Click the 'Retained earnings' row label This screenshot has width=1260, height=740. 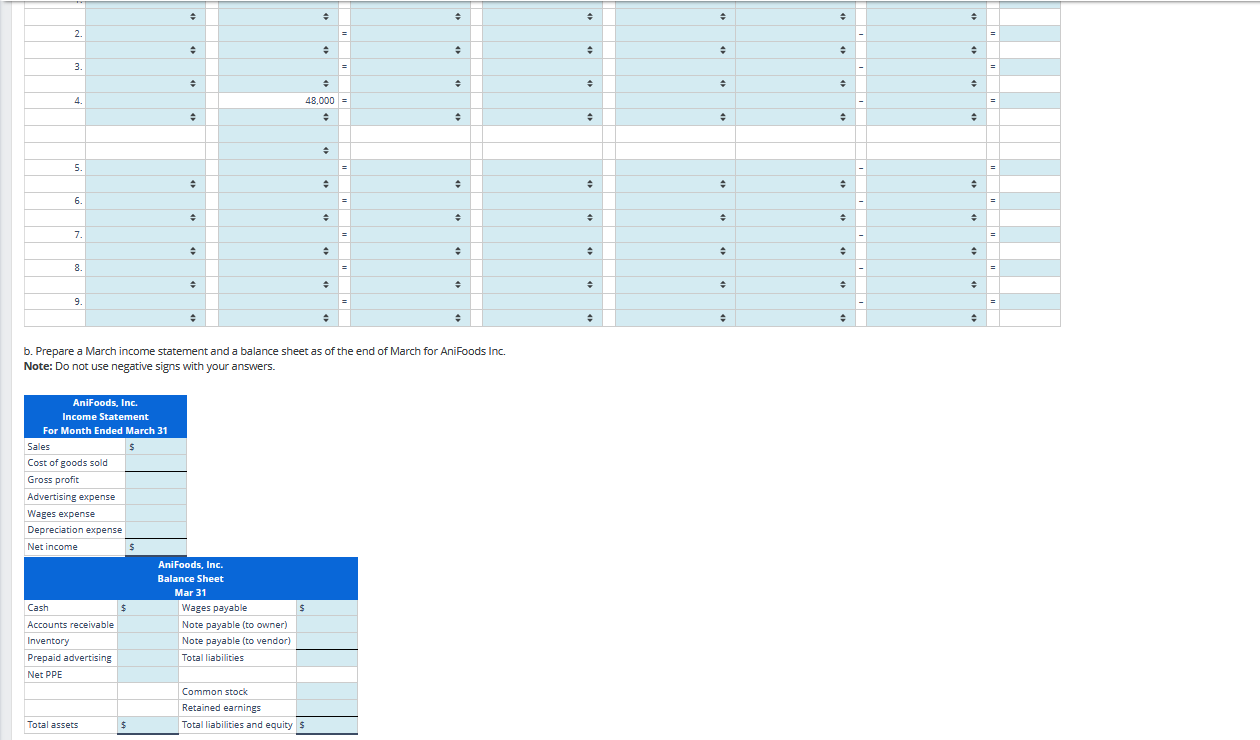(221, 708)
